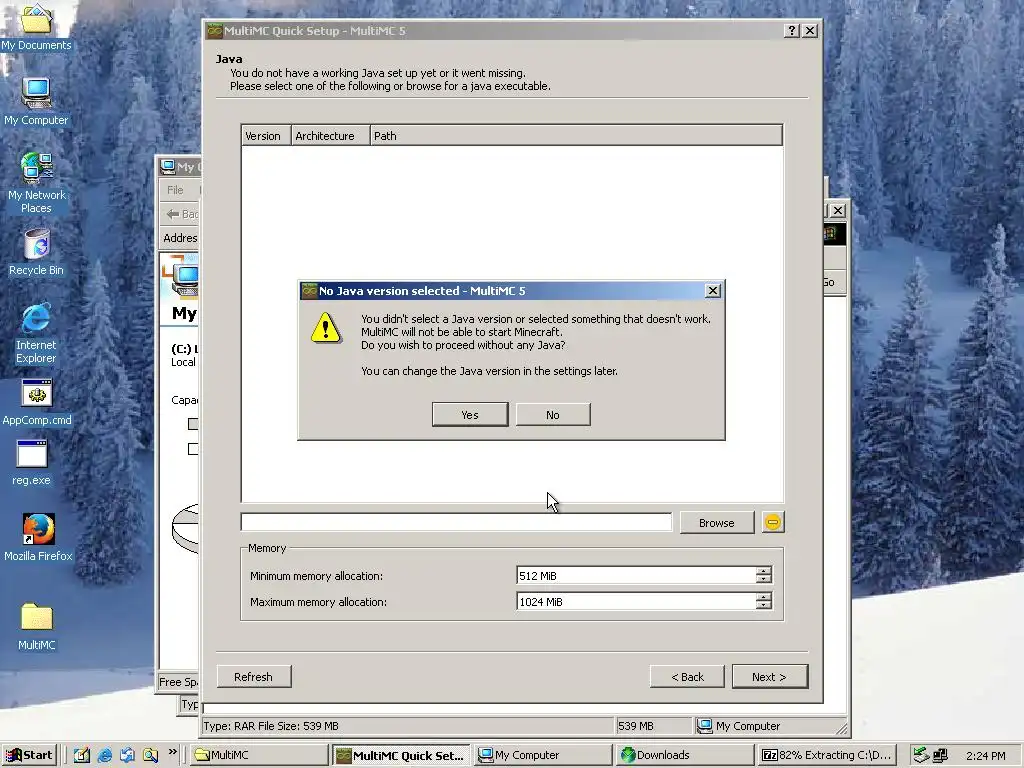
Task: Click Type: RAR File Size status text
Action: tap(271, 726)
